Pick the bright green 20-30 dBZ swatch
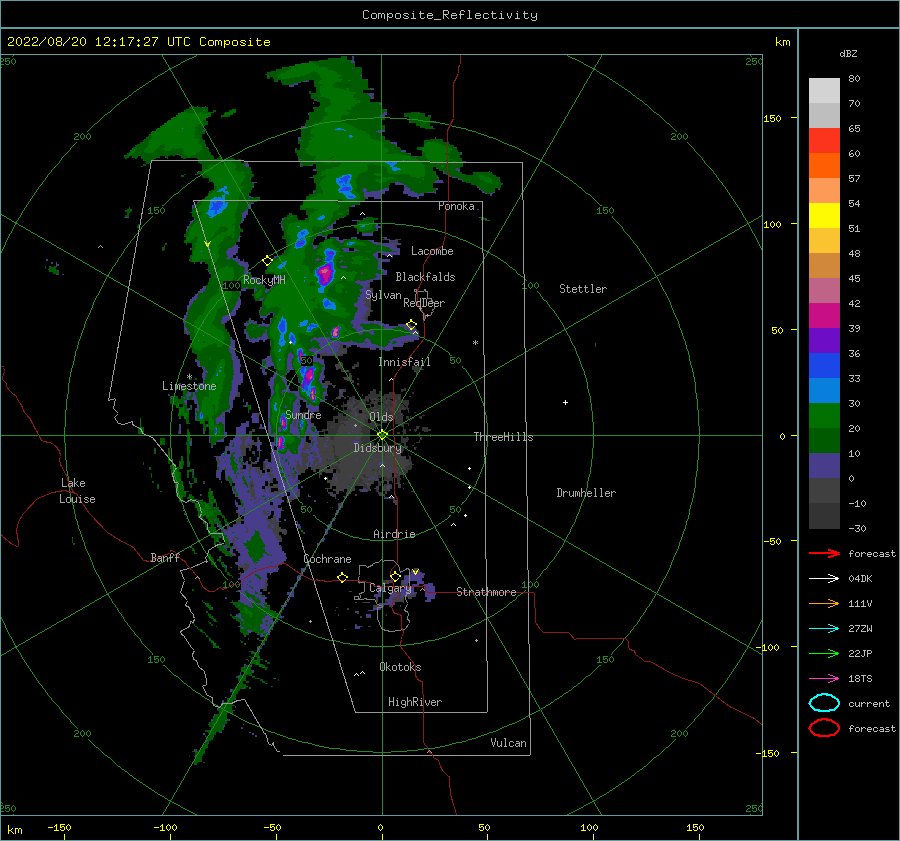This screenshot has height=841, width=900. coord(824,416)
